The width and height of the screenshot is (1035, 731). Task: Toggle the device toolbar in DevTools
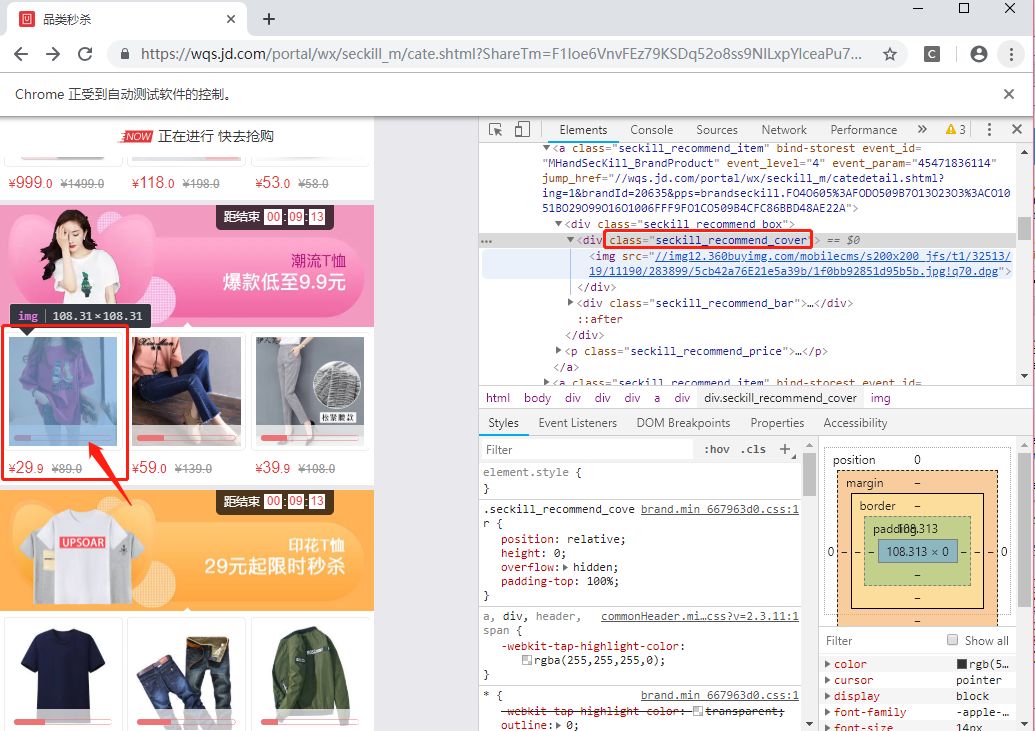[x=522, y=129]
